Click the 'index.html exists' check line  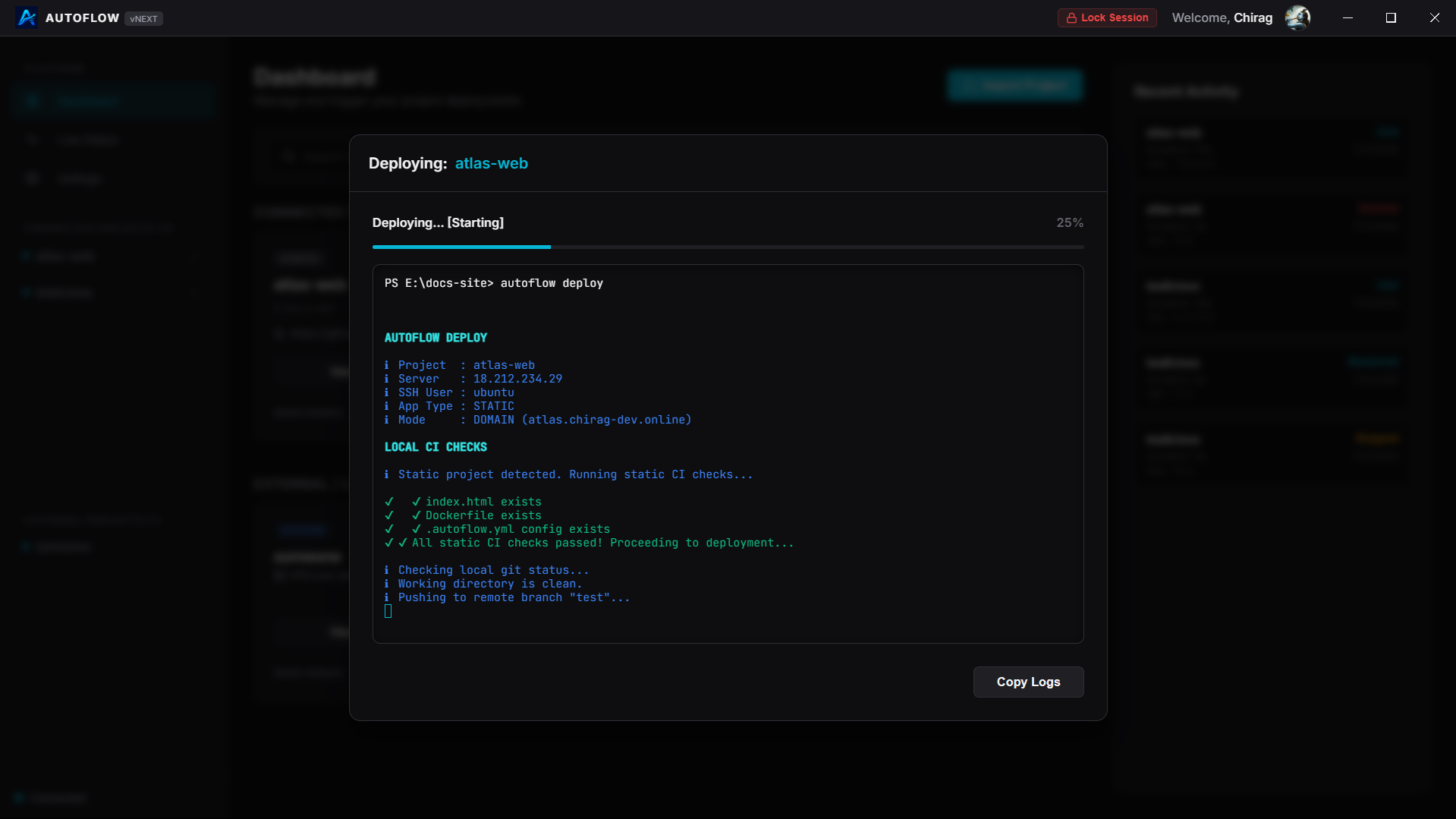[463, 502]
